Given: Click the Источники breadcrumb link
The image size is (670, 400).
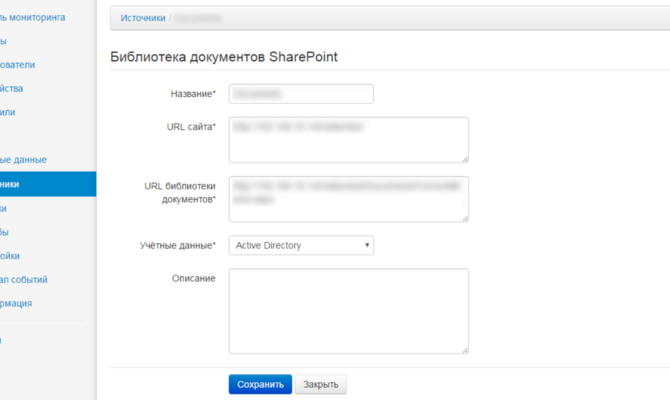Looking at the screenshot, I should (142, 18).
